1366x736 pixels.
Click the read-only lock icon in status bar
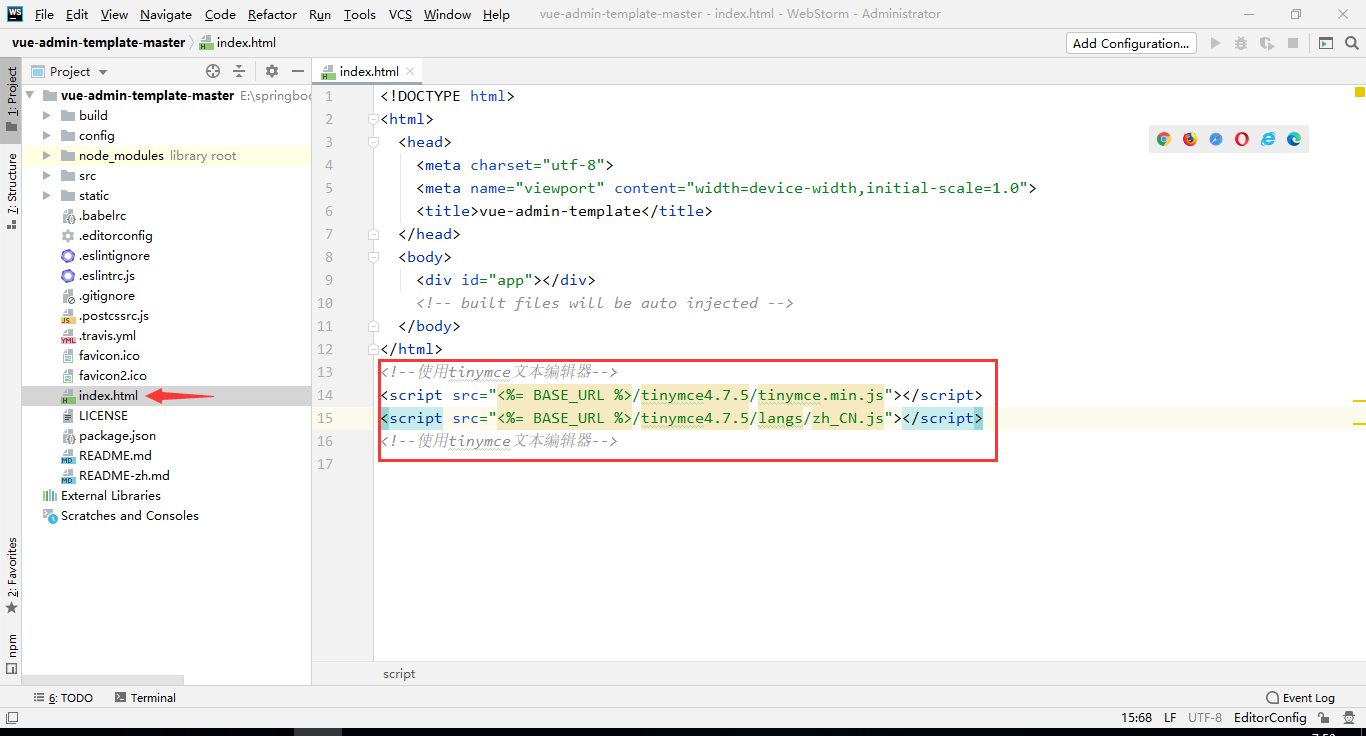tap(1324, 717)
